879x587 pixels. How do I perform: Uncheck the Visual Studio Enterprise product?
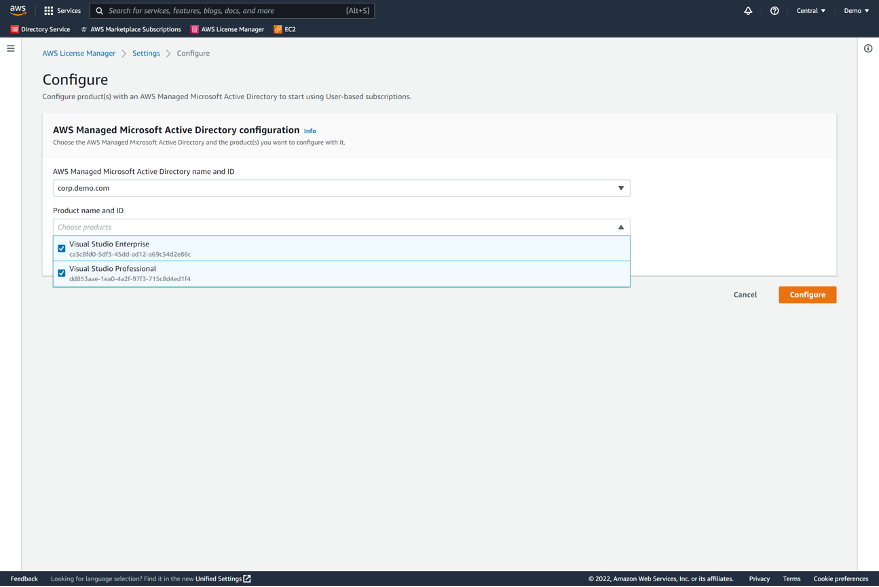[61, 248]
